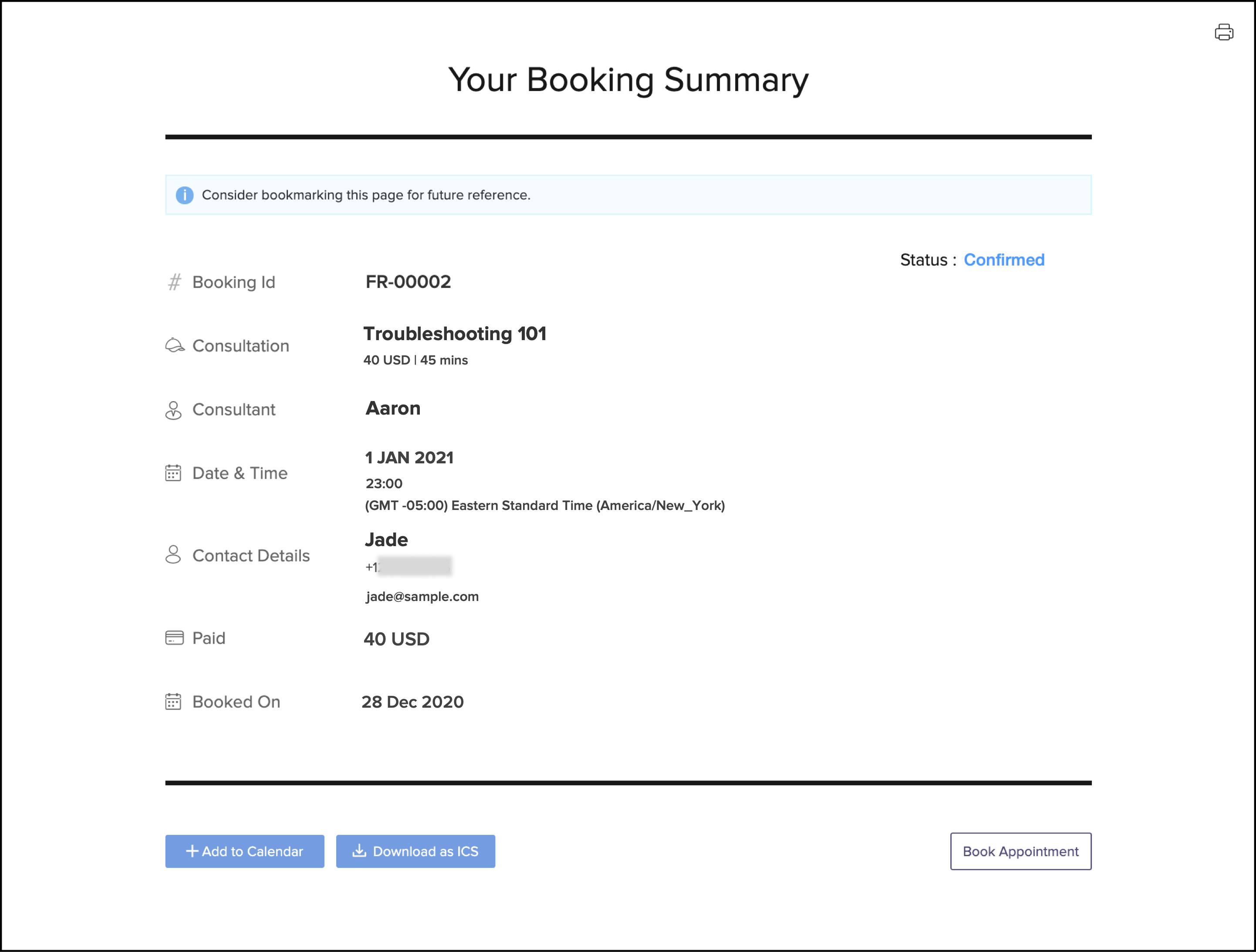Screen dimensions: 1256x952
Task: Click the Contact Details person icon
Action: coord(173,555)
